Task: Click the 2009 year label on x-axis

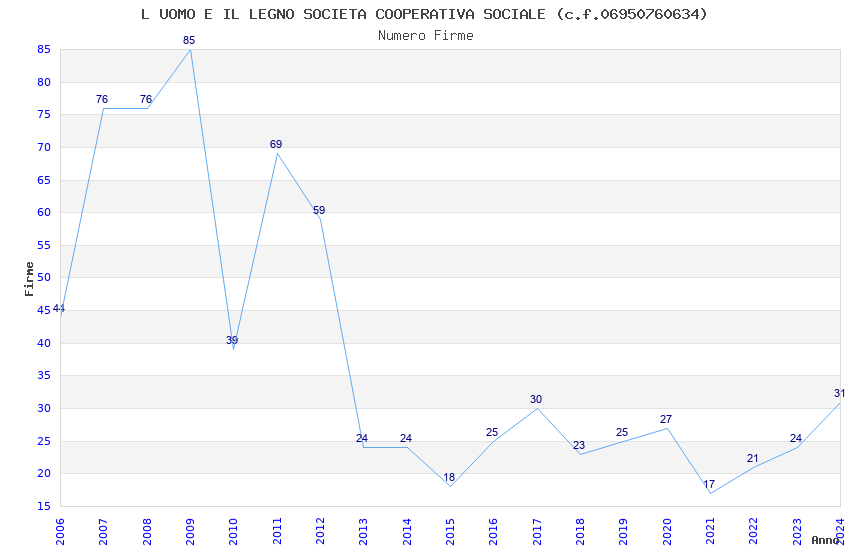Action: [x=190, y=531]
